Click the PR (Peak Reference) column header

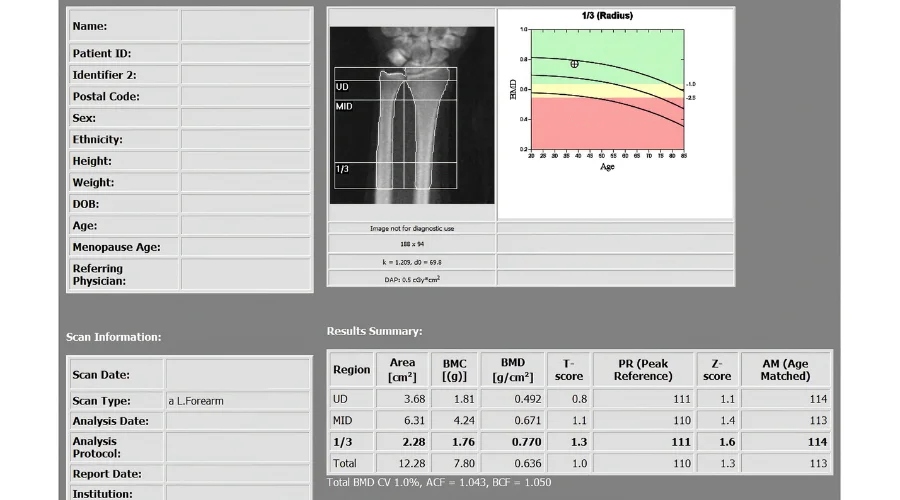[x=643, y=370]
